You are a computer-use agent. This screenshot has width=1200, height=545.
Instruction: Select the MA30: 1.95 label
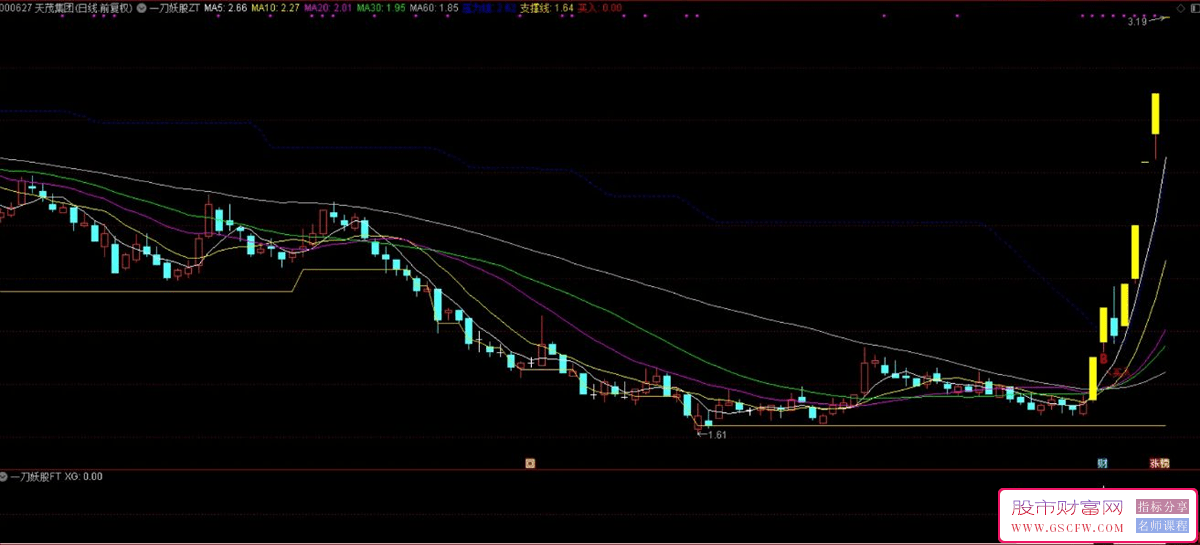381,7
